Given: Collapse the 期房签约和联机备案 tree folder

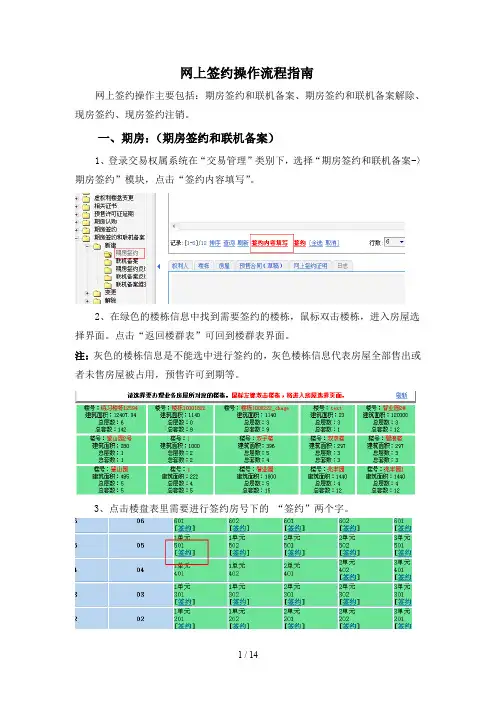Looking at the screenshot, I should [77, 238].
